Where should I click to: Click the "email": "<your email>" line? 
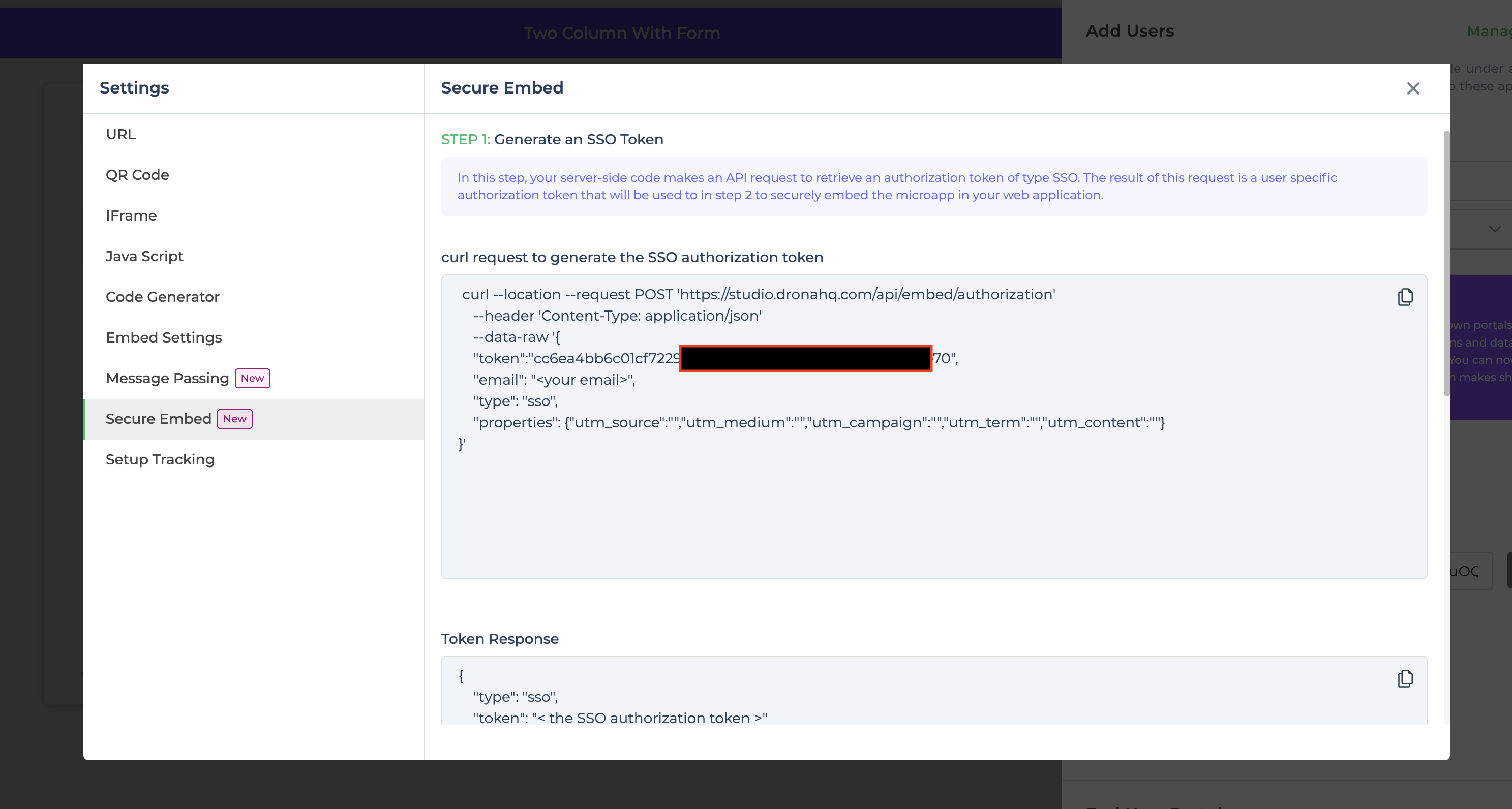(554, 380)
